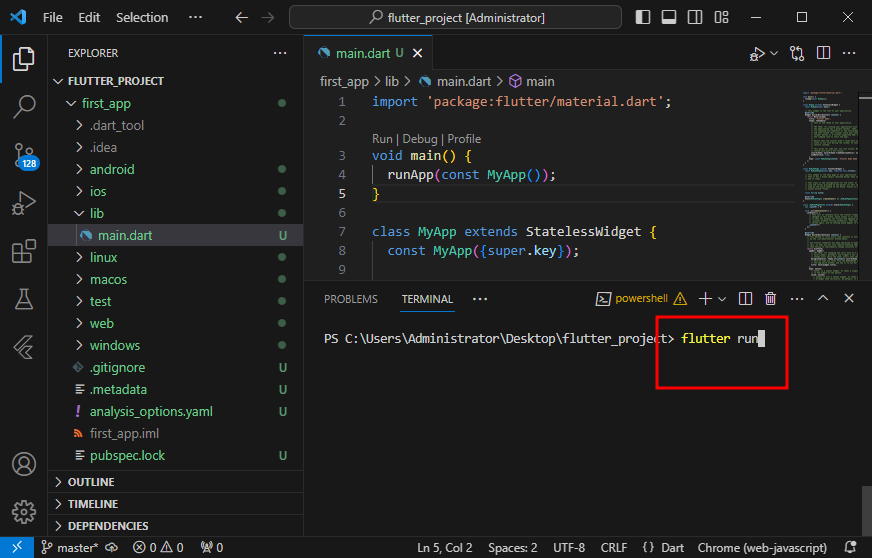872x558 pixels.
Task: Click the ports forwarded status indicator
Action: click(212, 547)
